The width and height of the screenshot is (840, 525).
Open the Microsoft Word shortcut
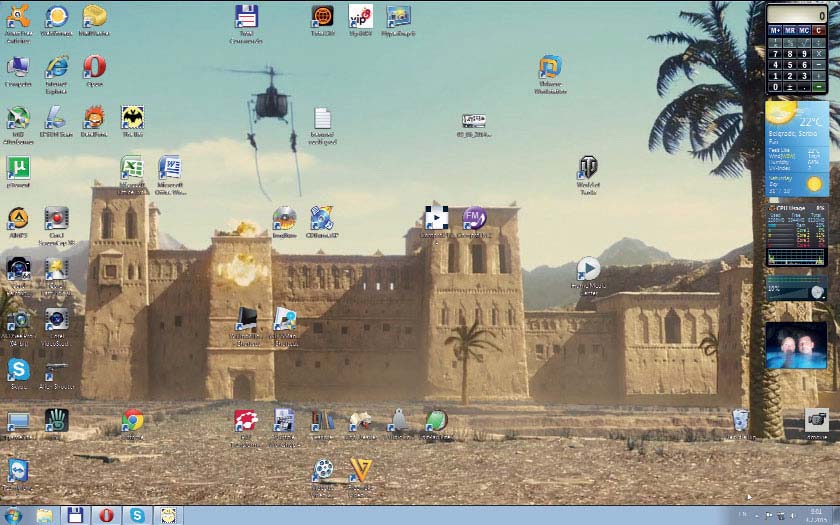[x=170, y=168]
